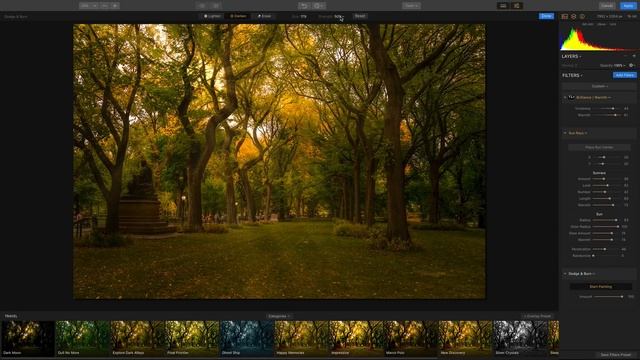
Task: Toggle the quick preview eye icon
Action: click(202, 6)
